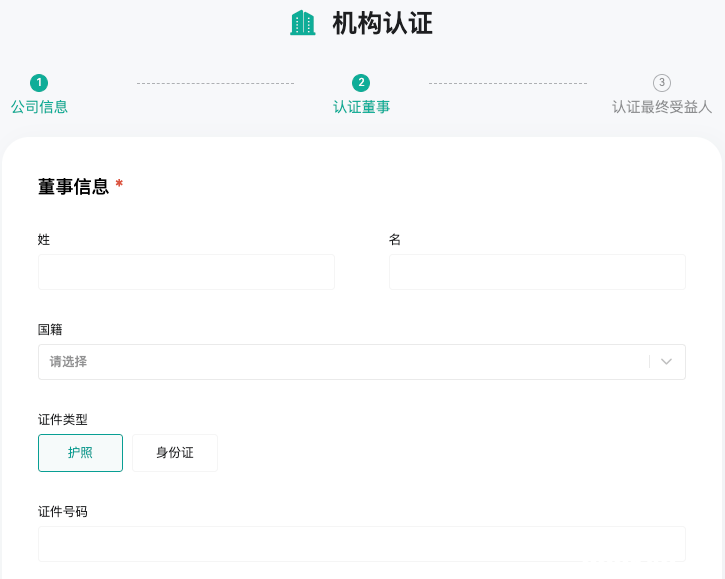Open the 国籍 请选择 dropdown
Viewport: 725px width, 579px height.
tap(340, 362)
